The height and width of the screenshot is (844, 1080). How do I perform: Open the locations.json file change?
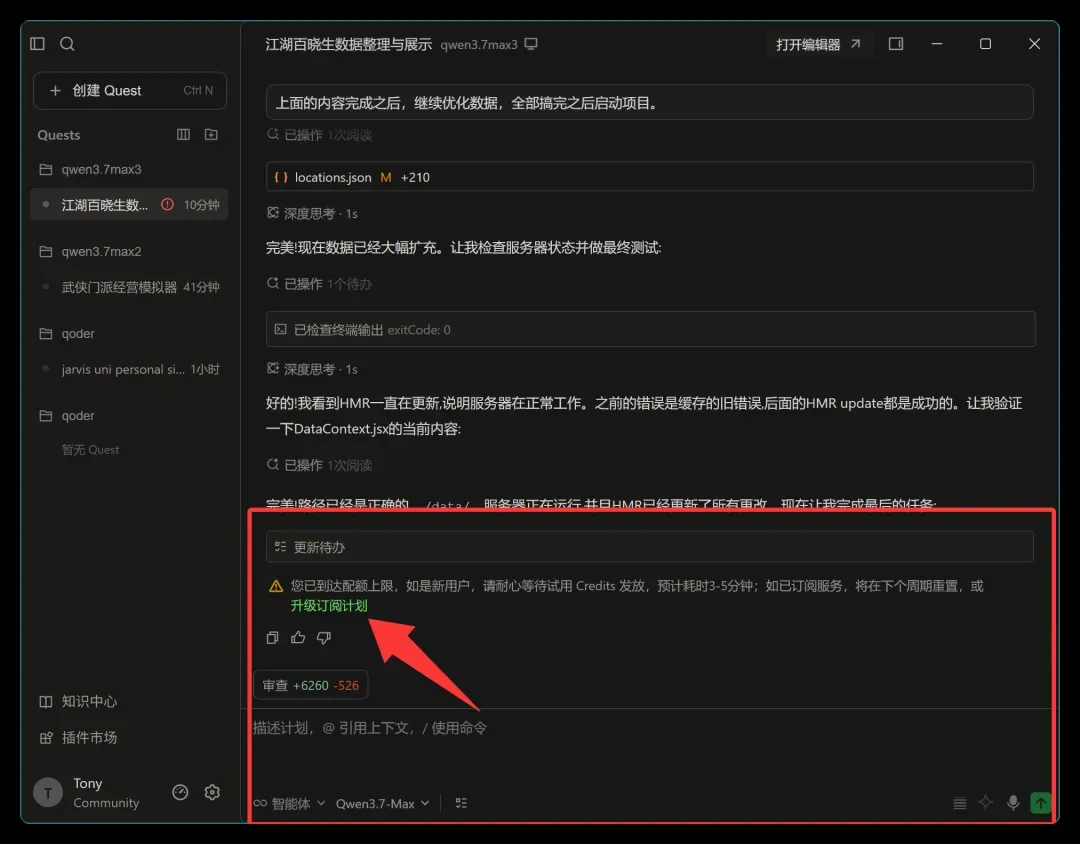650,177
